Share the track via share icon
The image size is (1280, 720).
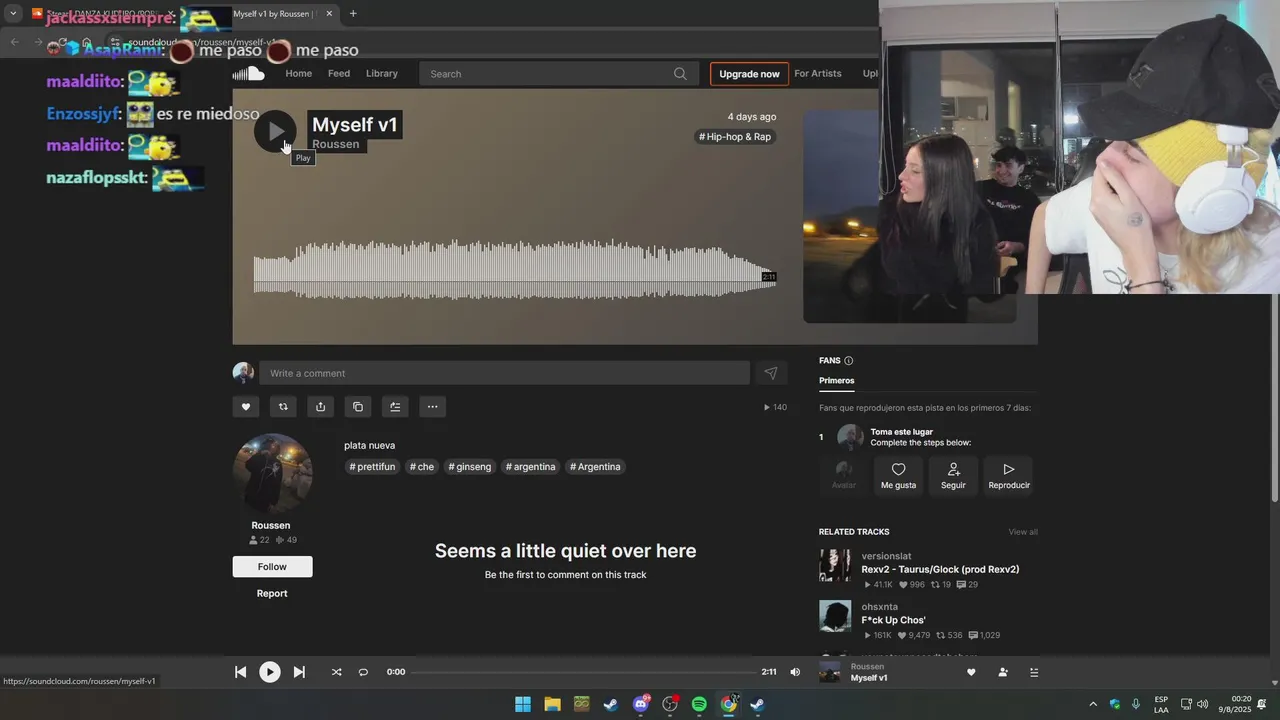pyautogui.click(x=320, y=406)
